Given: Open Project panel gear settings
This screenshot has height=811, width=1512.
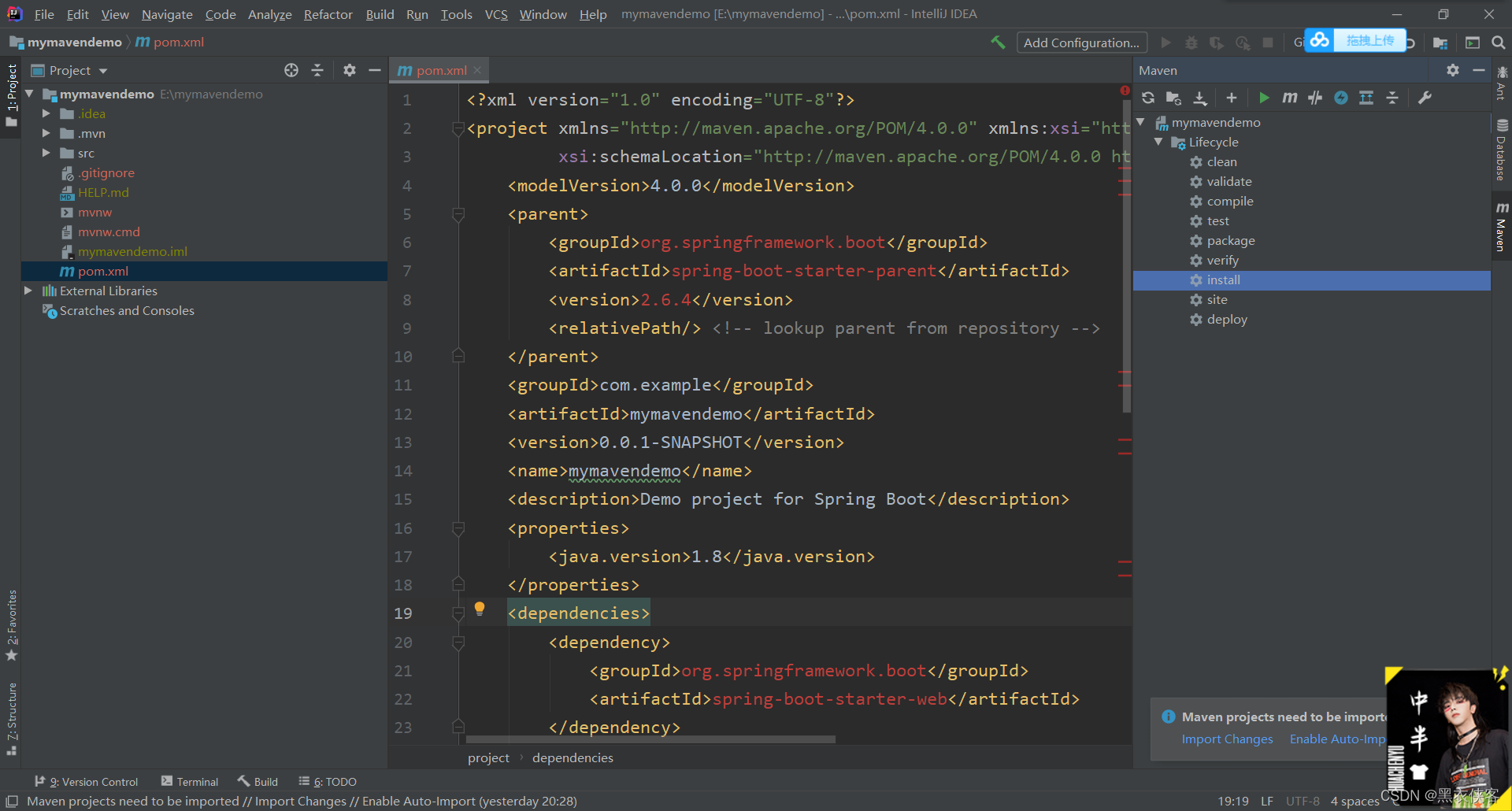Looking at the screenshot, I should pos(350,70).
